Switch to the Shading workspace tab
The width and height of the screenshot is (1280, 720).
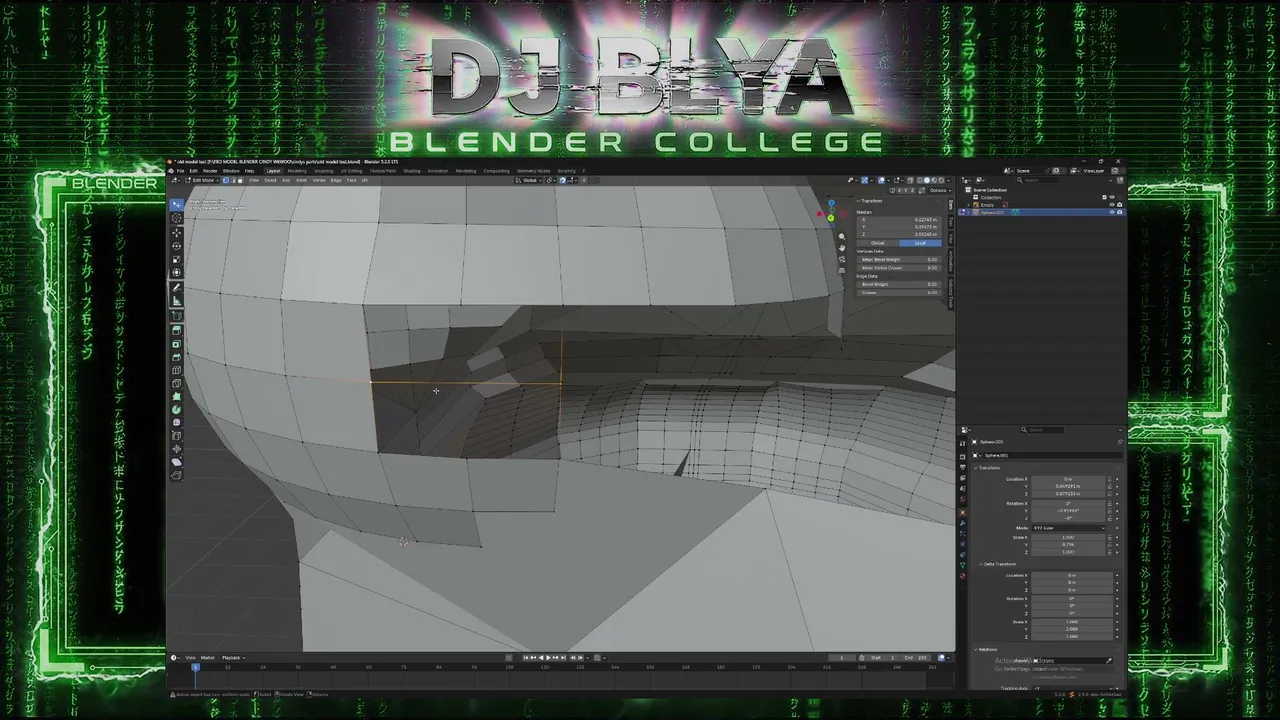411,170
